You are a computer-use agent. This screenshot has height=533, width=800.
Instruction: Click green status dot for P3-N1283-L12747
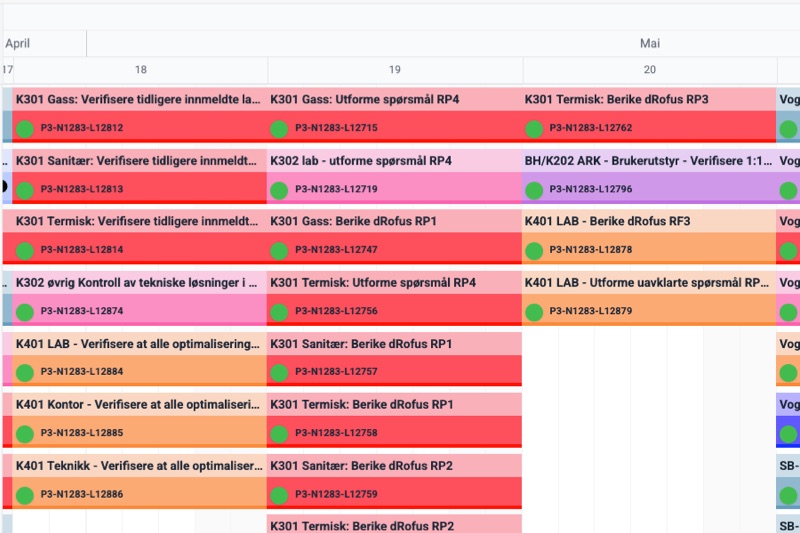coord(279,251)
